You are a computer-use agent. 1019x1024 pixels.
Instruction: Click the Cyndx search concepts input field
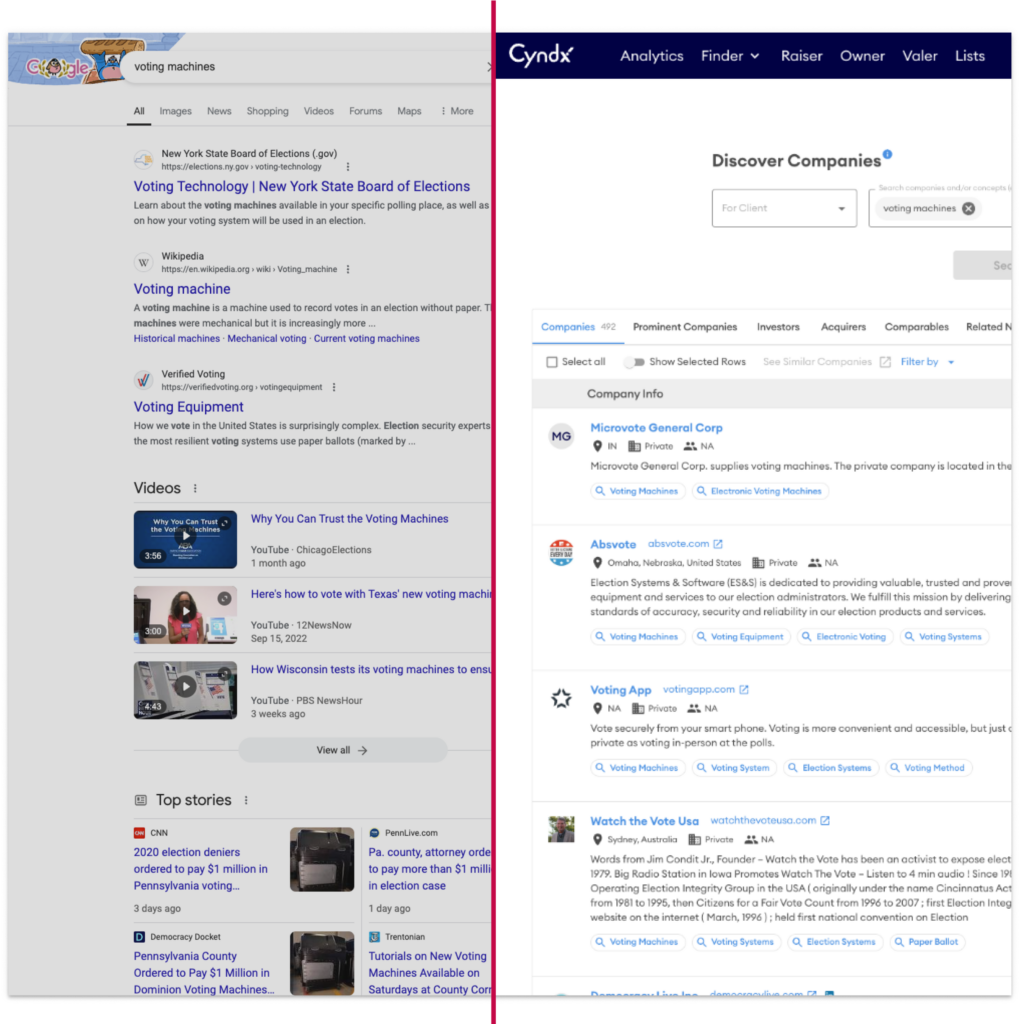[x=941, y=208]
